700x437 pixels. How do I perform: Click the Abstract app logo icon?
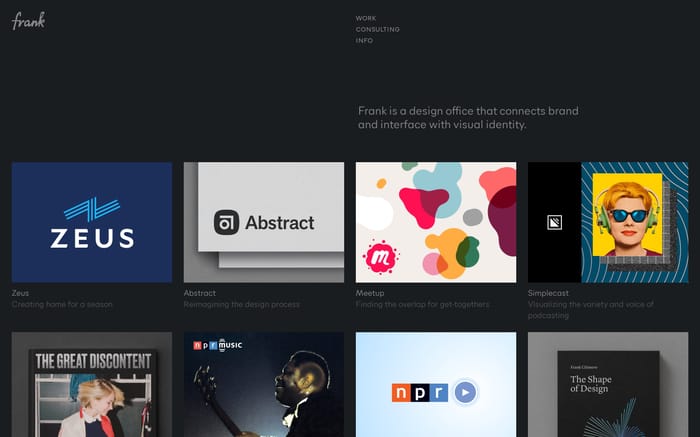pos(226,222)
